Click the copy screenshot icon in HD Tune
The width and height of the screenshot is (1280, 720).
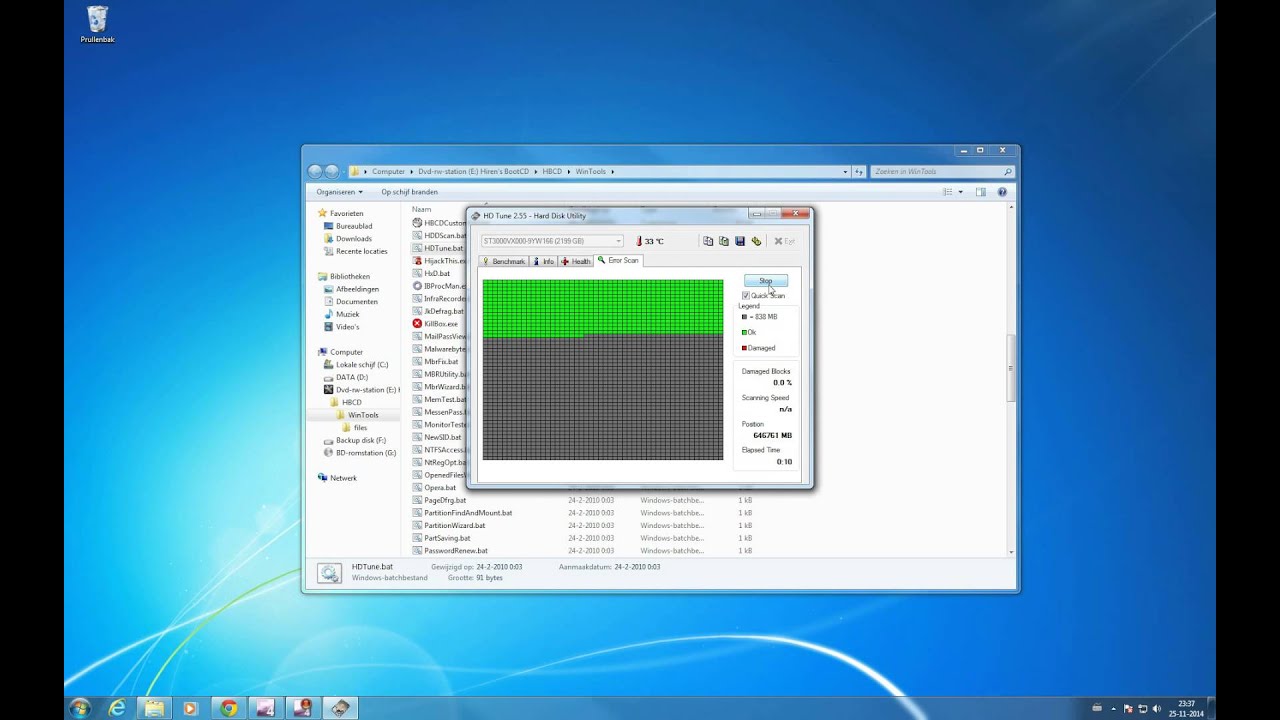pos(724,241)
